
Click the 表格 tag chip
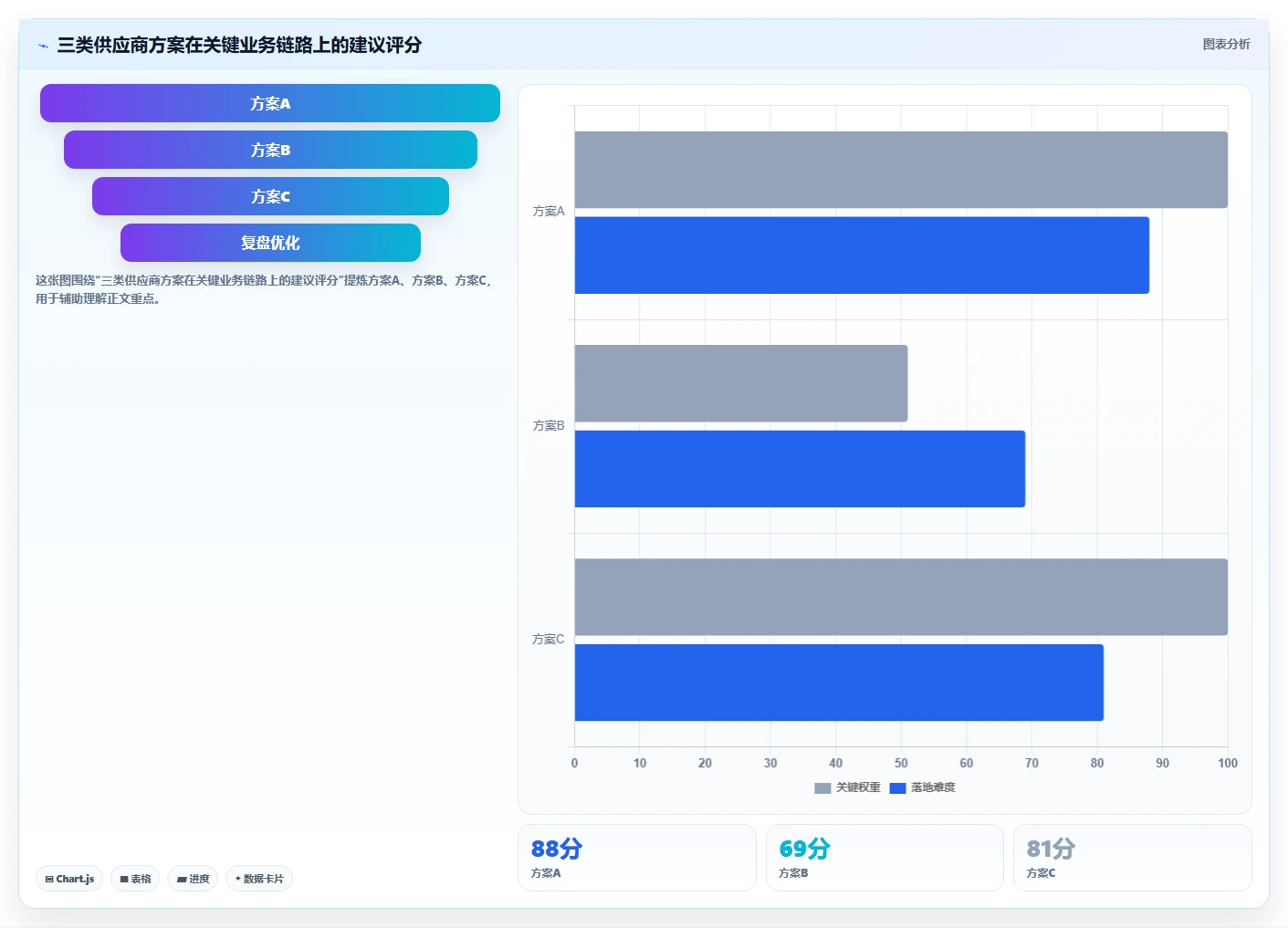pos(135,879)
